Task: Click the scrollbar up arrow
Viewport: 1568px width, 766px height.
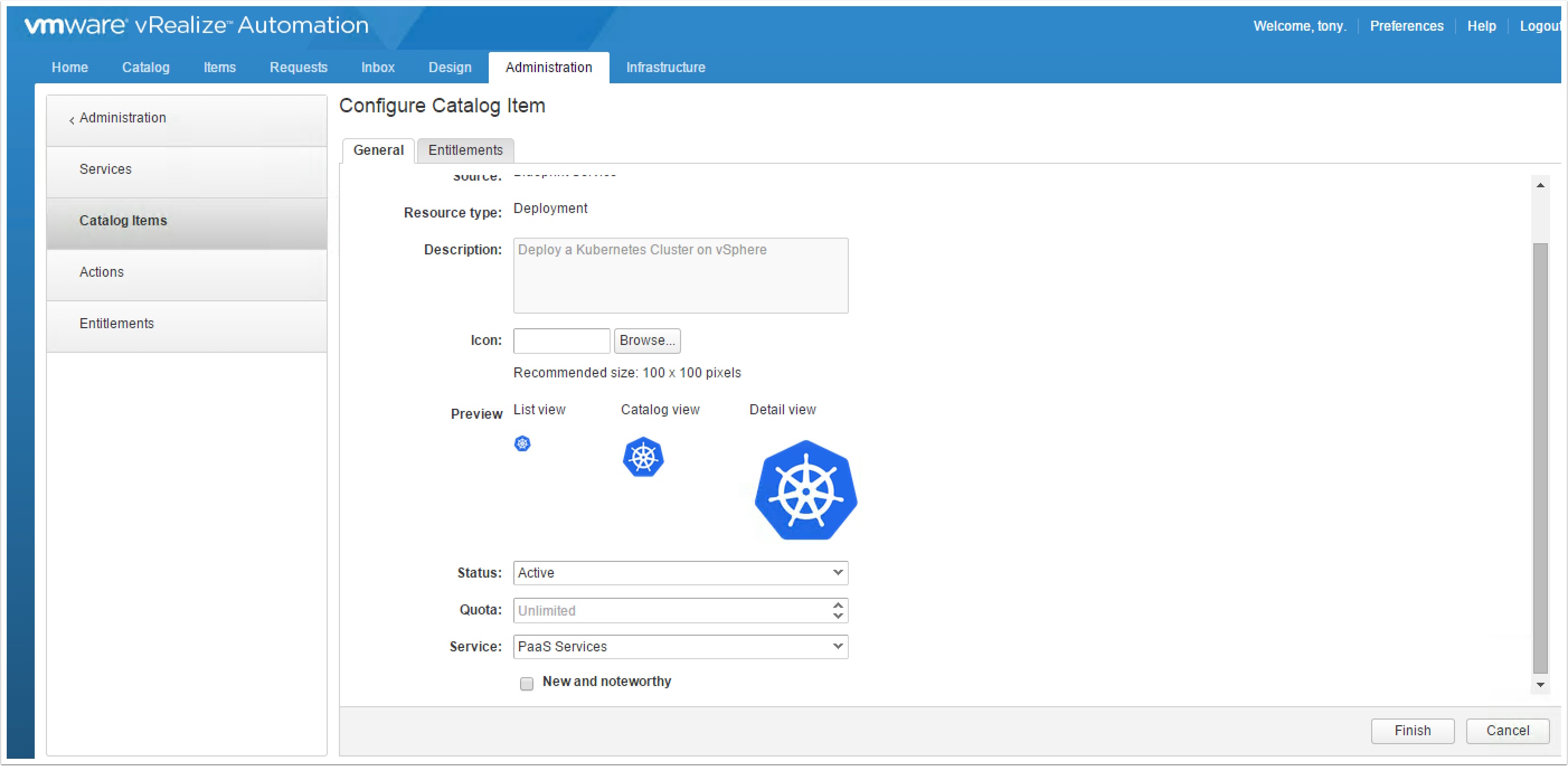Action: pos(1540,186)
